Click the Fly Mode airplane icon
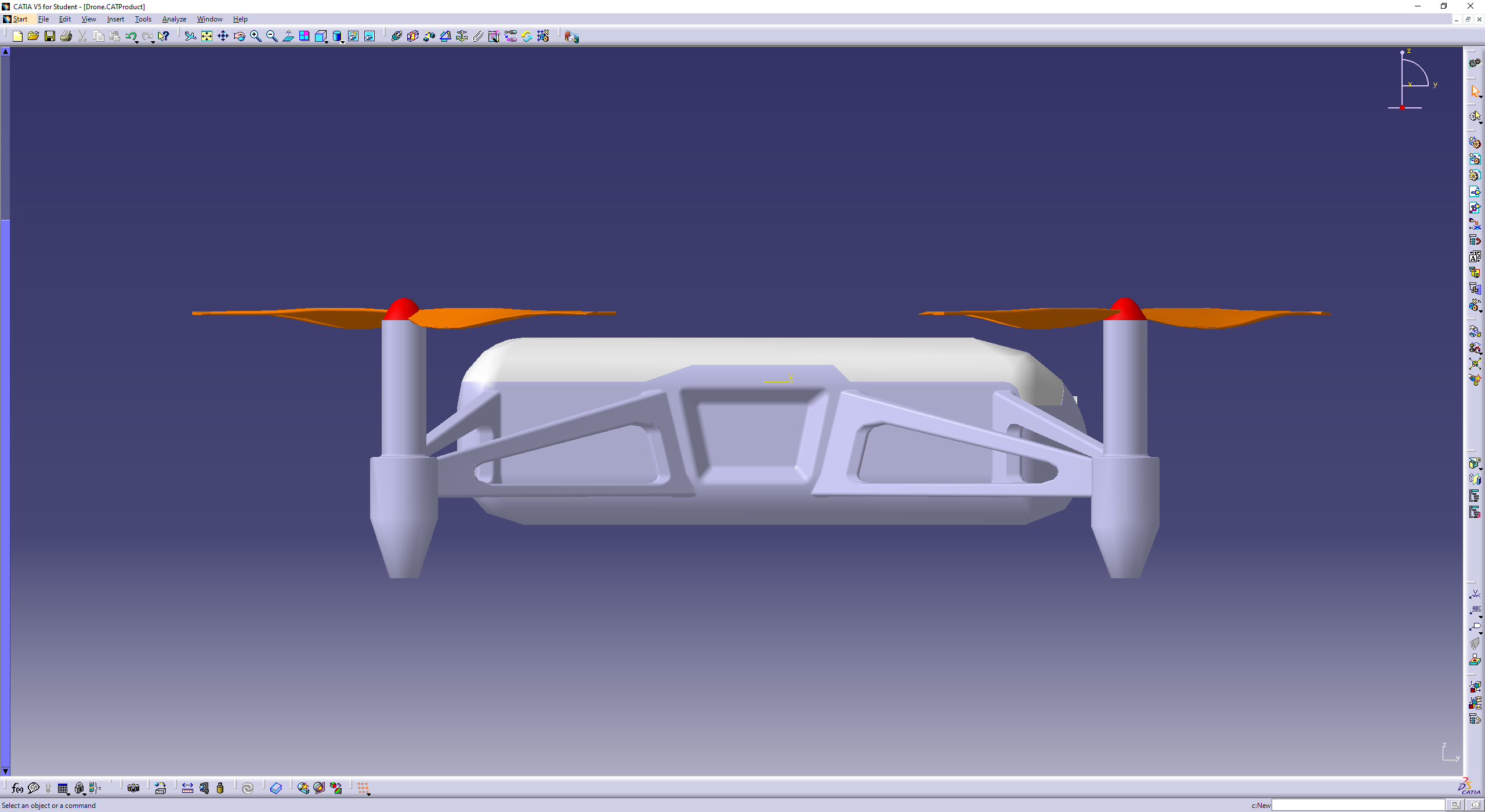 coord(190,37)
